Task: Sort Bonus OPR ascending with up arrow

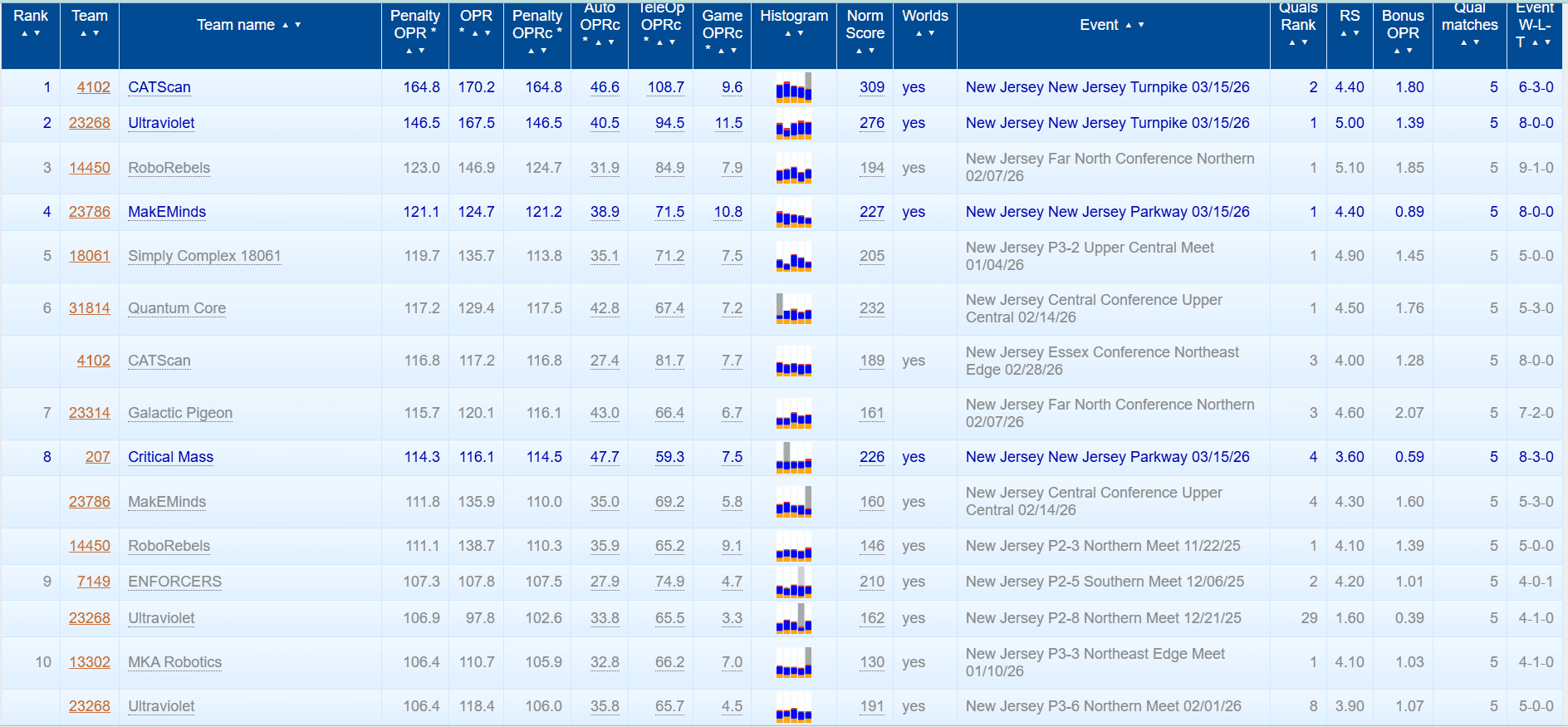Action: (1397, 52)
